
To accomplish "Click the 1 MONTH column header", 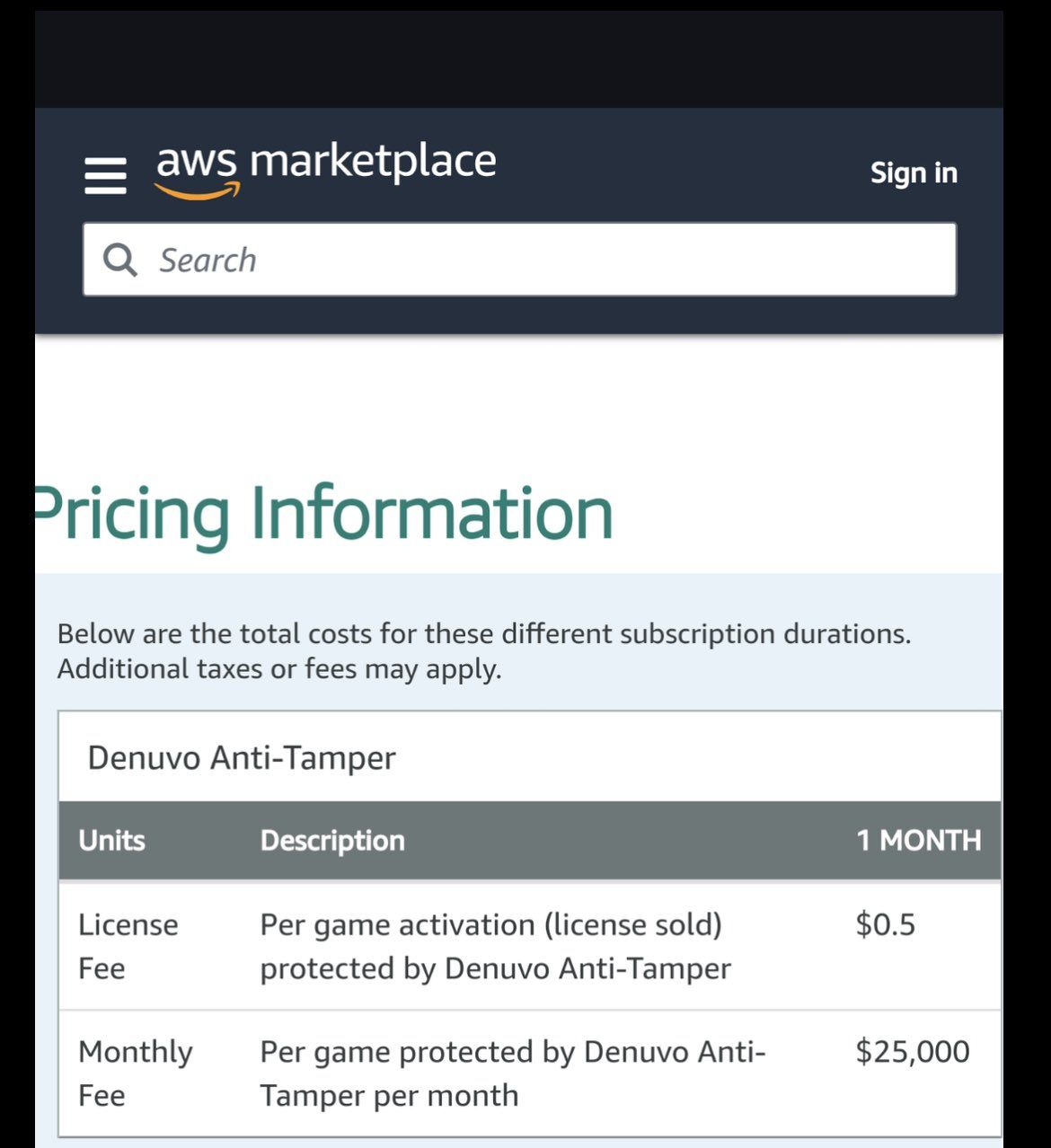I will [x=918, y=841].
